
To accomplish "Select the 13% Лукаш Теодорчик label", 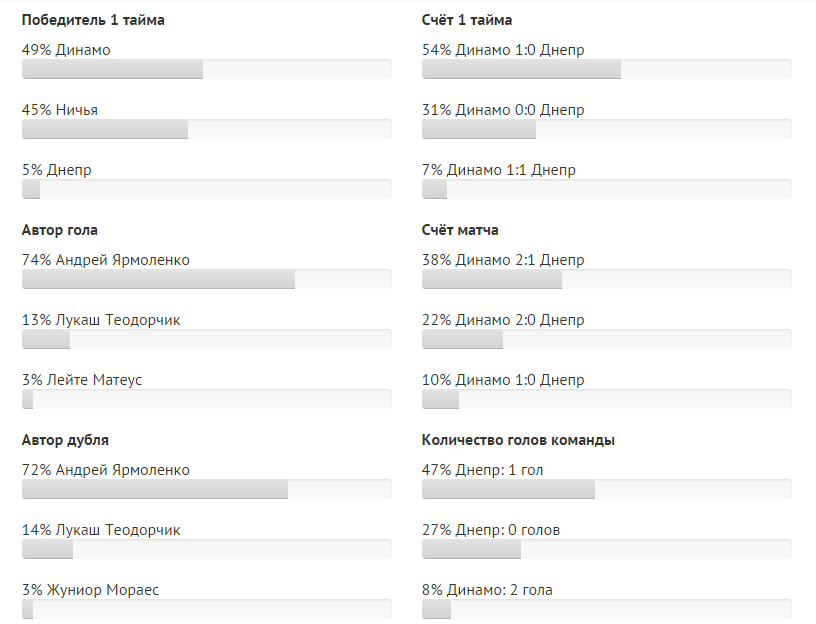I will [x=101, y=320].
